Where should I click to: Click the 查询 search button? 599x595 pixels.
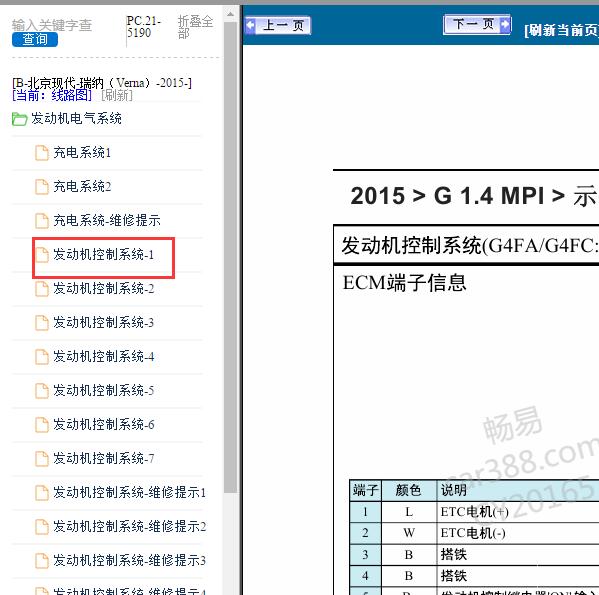(x=35, y=39)
